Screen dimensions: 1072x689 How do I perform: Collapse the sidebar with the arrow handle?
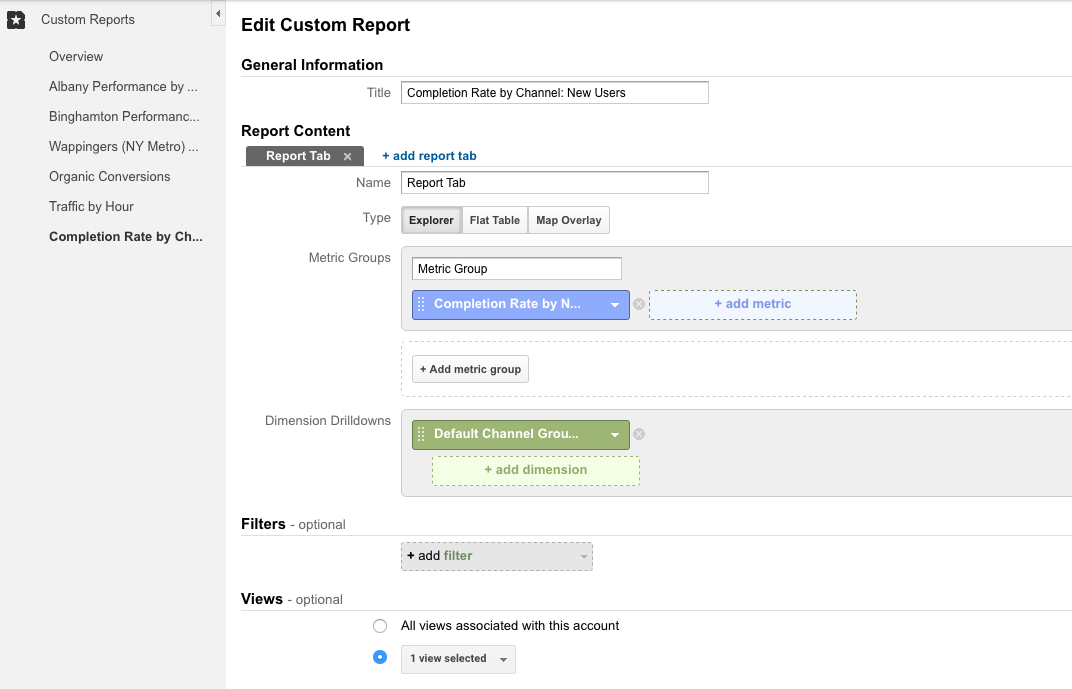point(218,14)
